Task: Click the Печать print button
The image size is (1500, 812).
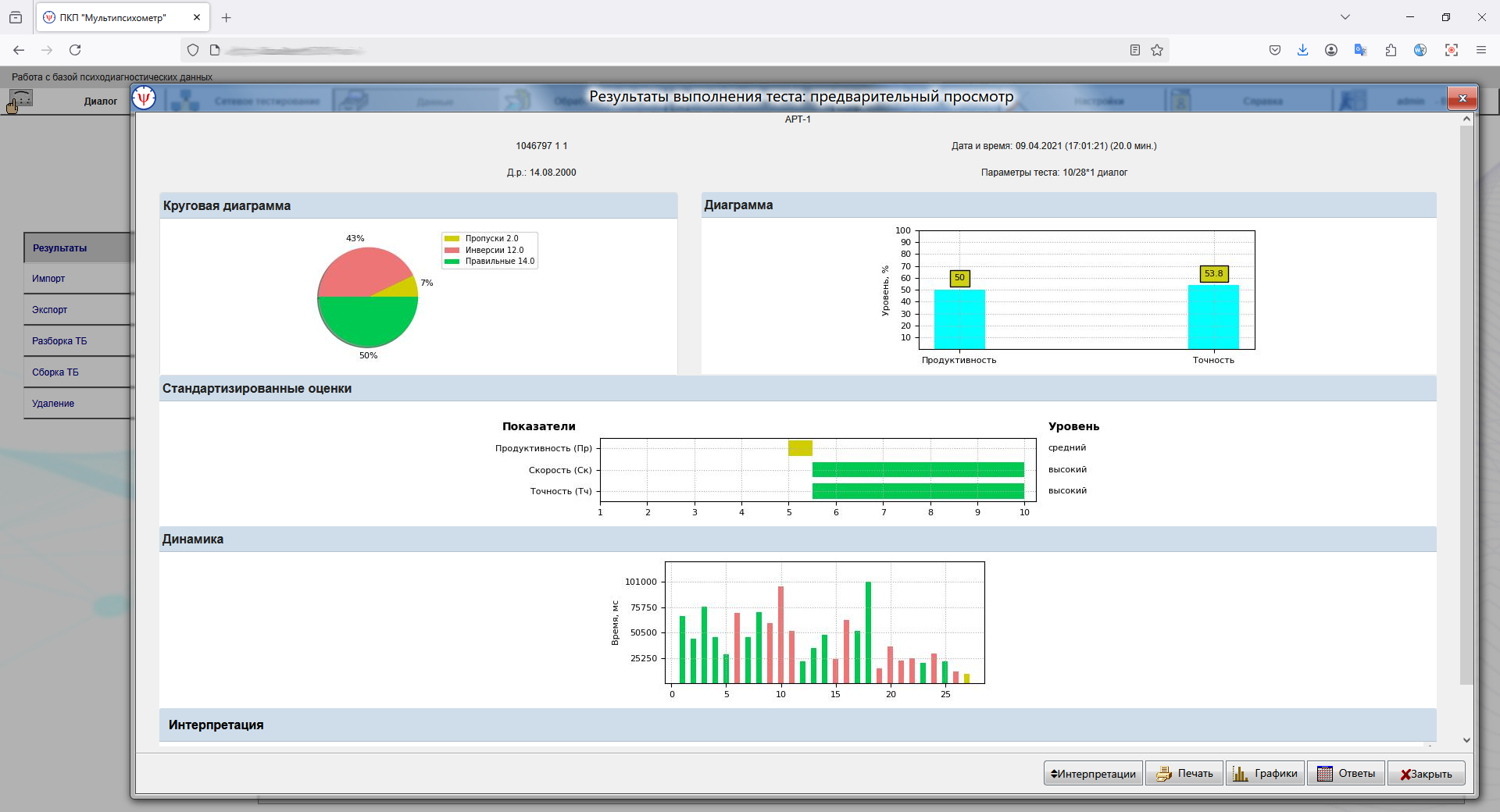Action: pos(1184,773)
